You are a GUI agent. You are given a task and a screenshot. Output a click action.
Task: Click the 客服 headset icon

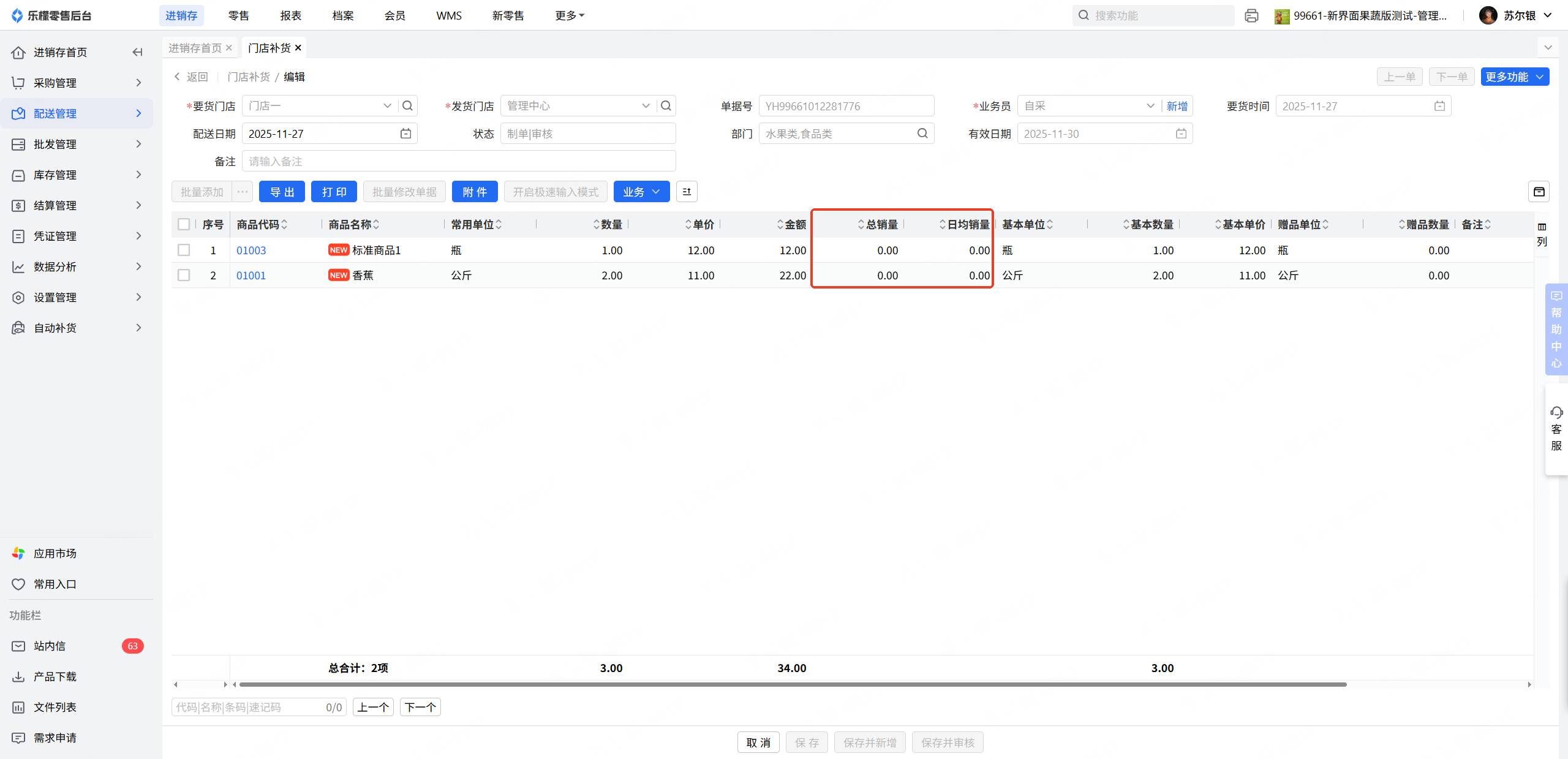pyautogui.click(x=1556, y=412)
